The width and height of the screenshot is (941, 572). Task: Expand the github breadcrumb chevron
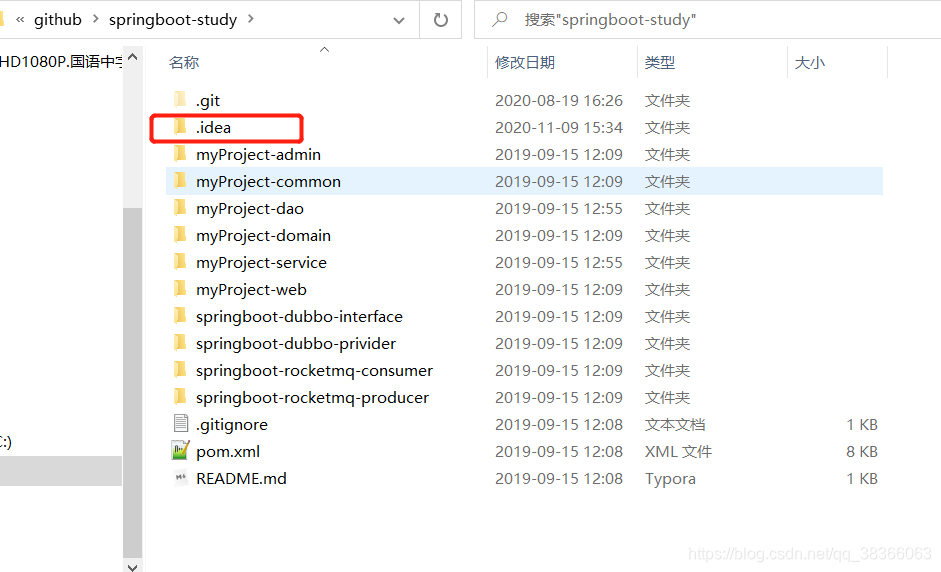(95, 19)
